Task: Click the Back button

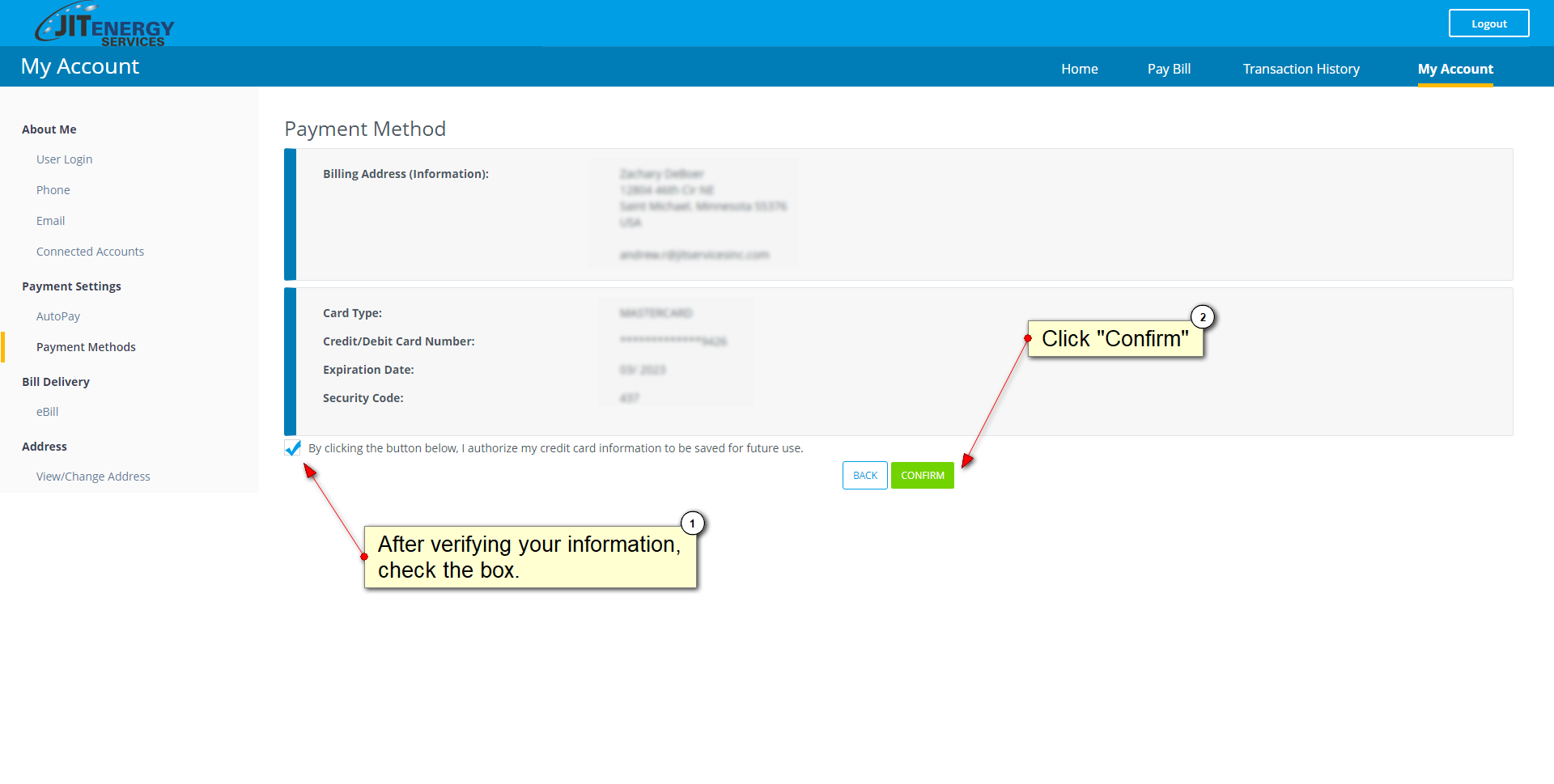Action: [864, 476]
